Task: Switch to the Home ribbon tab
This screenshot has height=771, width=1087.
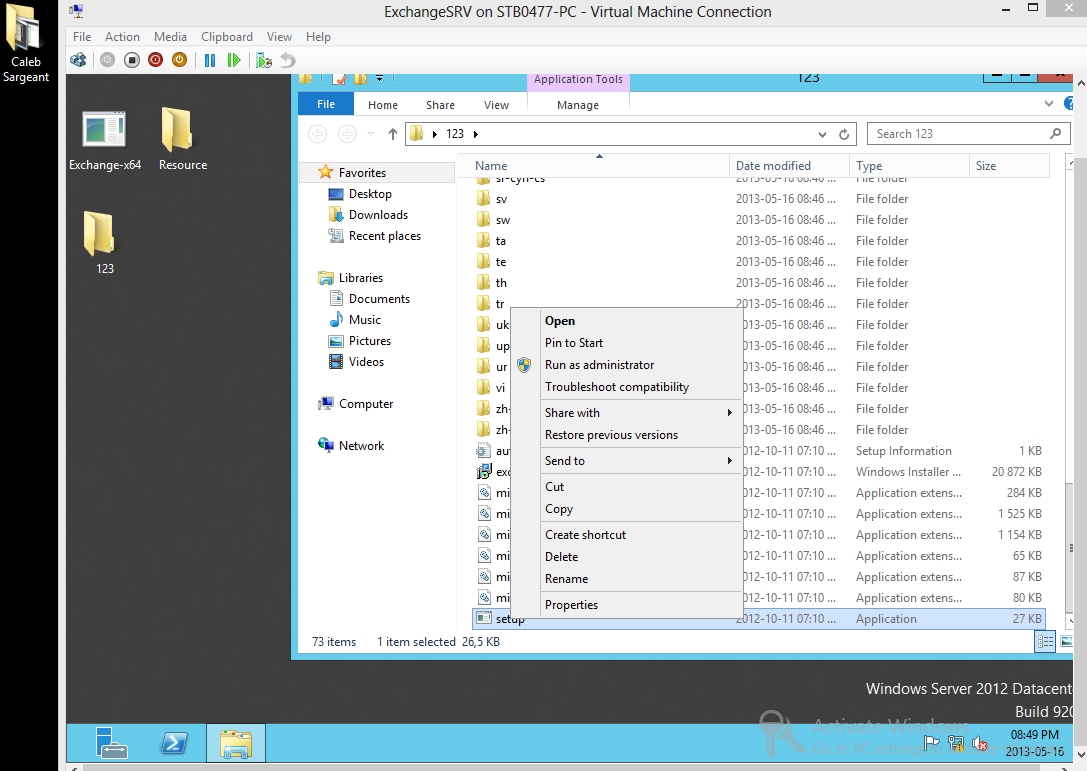Action: tap(383, 105)
